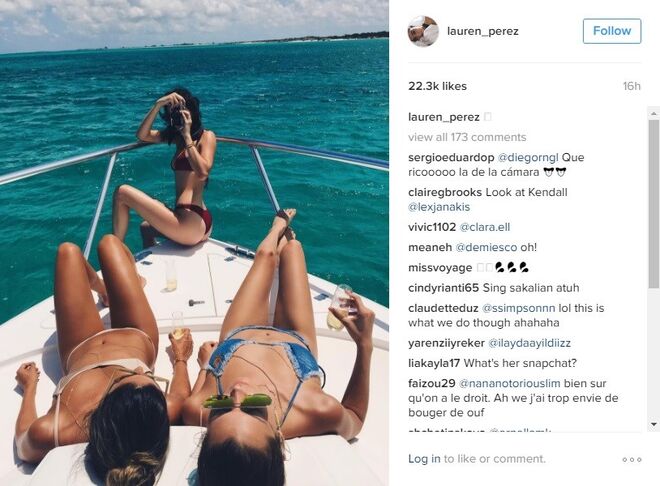Open the three-dot more options menu
Image resolution: width=660 pixels, height=486 pixels.
[x=632, y=459]
